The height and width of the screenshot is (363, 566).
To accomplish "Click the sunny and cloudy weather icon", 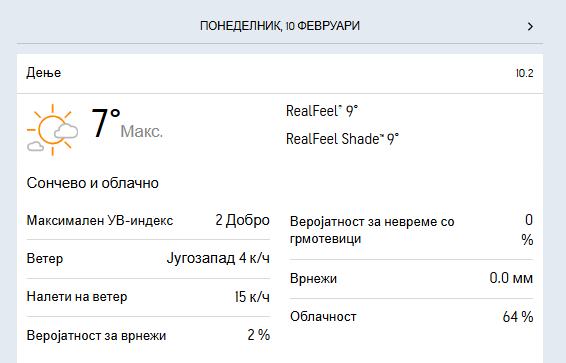I will tap(52, 130).
